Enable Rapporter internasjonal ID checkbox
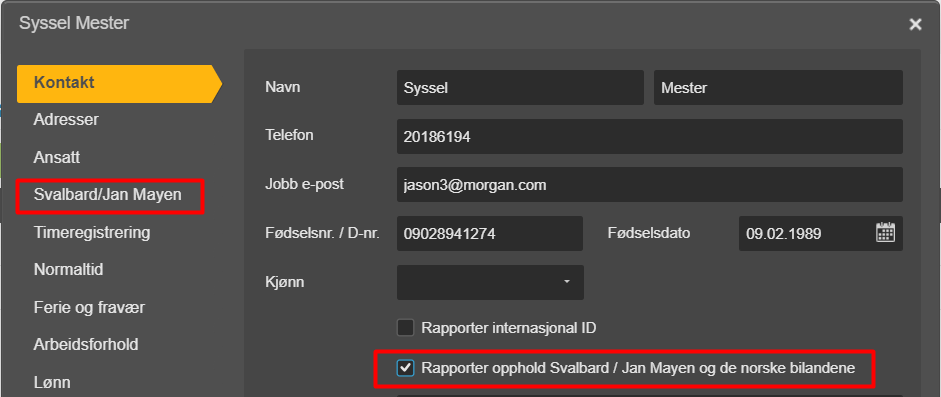 406,328
